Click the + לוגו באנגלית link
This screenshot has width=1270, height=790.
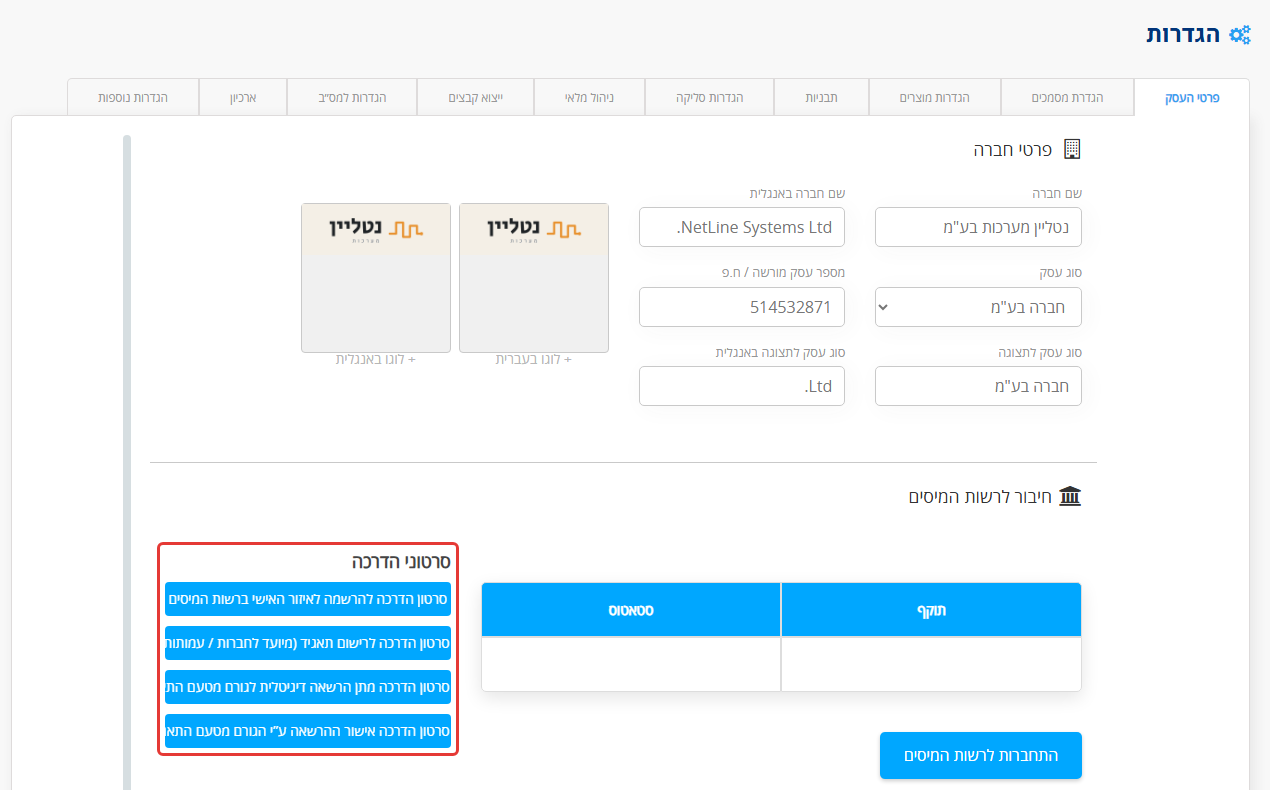pos(376,359)
